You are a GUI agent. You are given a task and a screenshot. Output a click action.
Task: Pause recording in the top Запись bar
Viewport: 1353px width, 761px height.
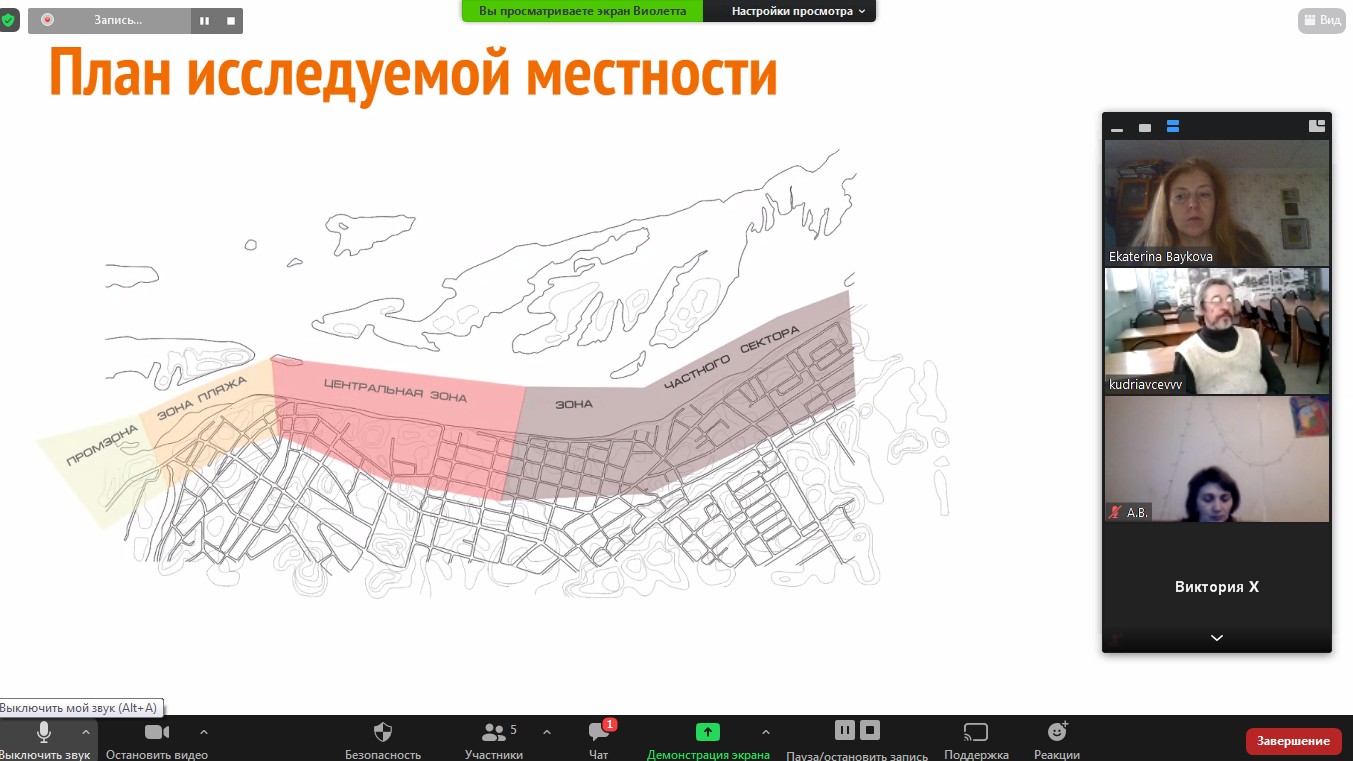coord(205,20)
